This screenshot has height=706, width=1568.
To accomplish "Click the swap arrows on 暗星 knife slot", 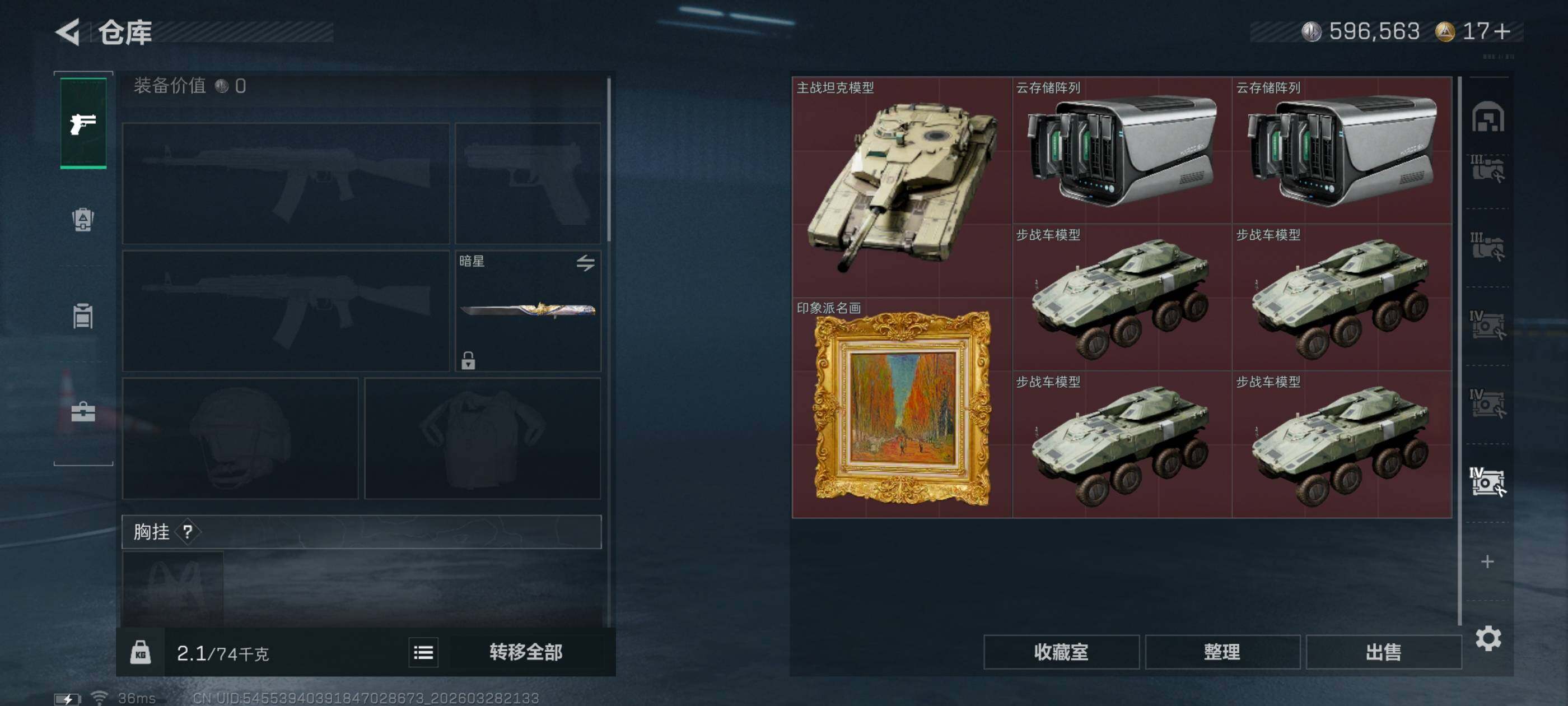I will (x=585, y=263).
